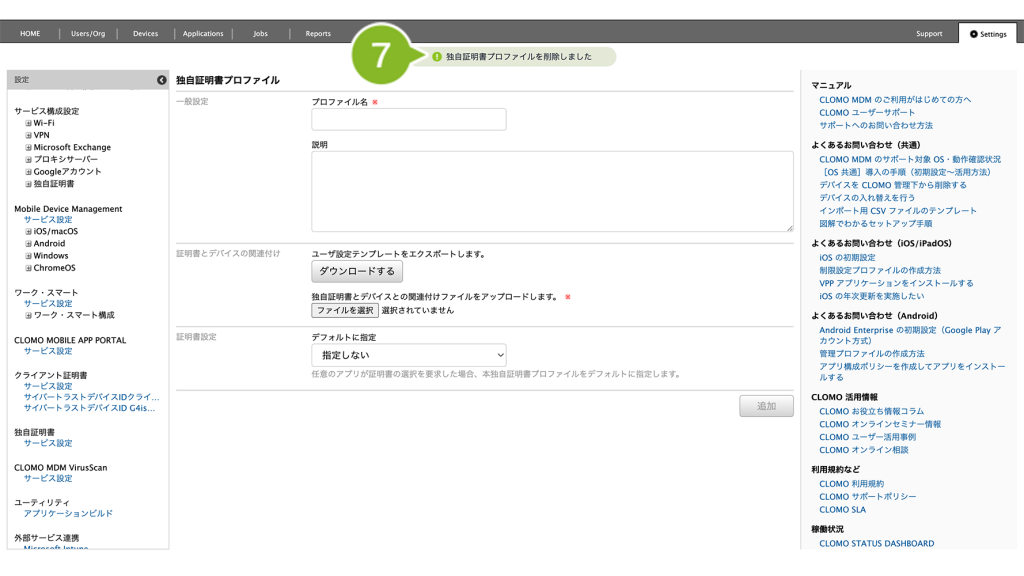Open the デフォルトに指定 dropdown
Image resolution: width=1024 pixels, height=576 pixels.
tap(408, 355)
